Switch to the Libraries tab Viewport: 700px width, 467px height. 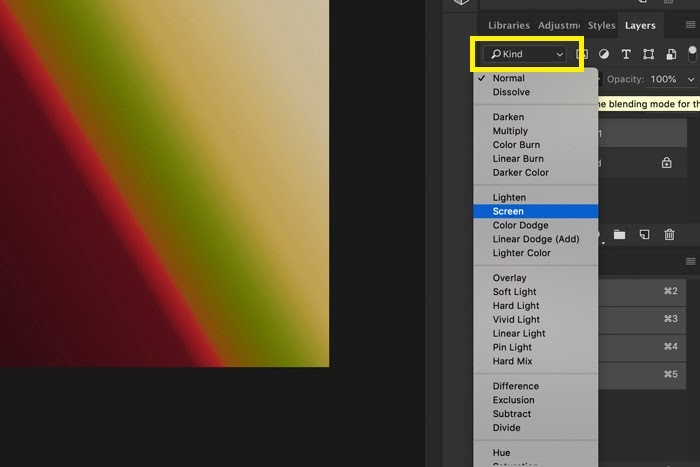(508, 25)
